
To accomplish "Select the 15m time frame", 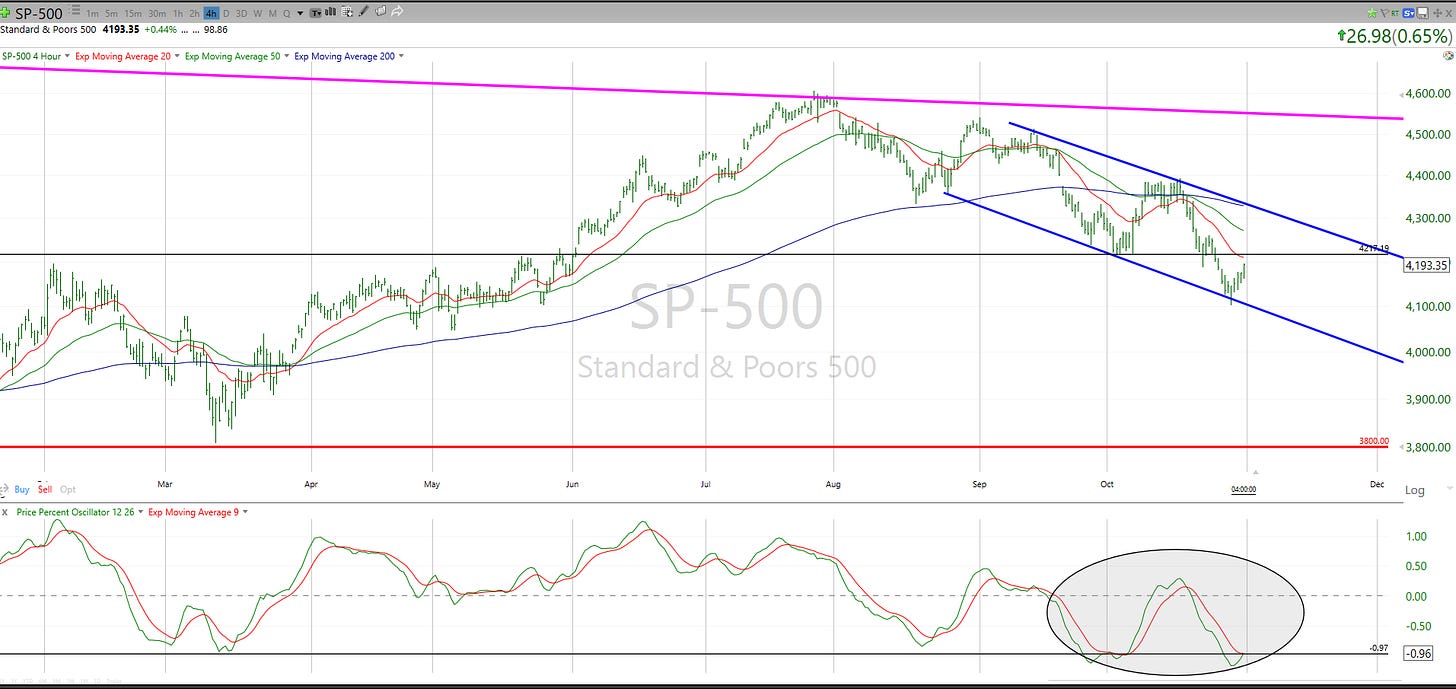I will [x=133, y=13].
